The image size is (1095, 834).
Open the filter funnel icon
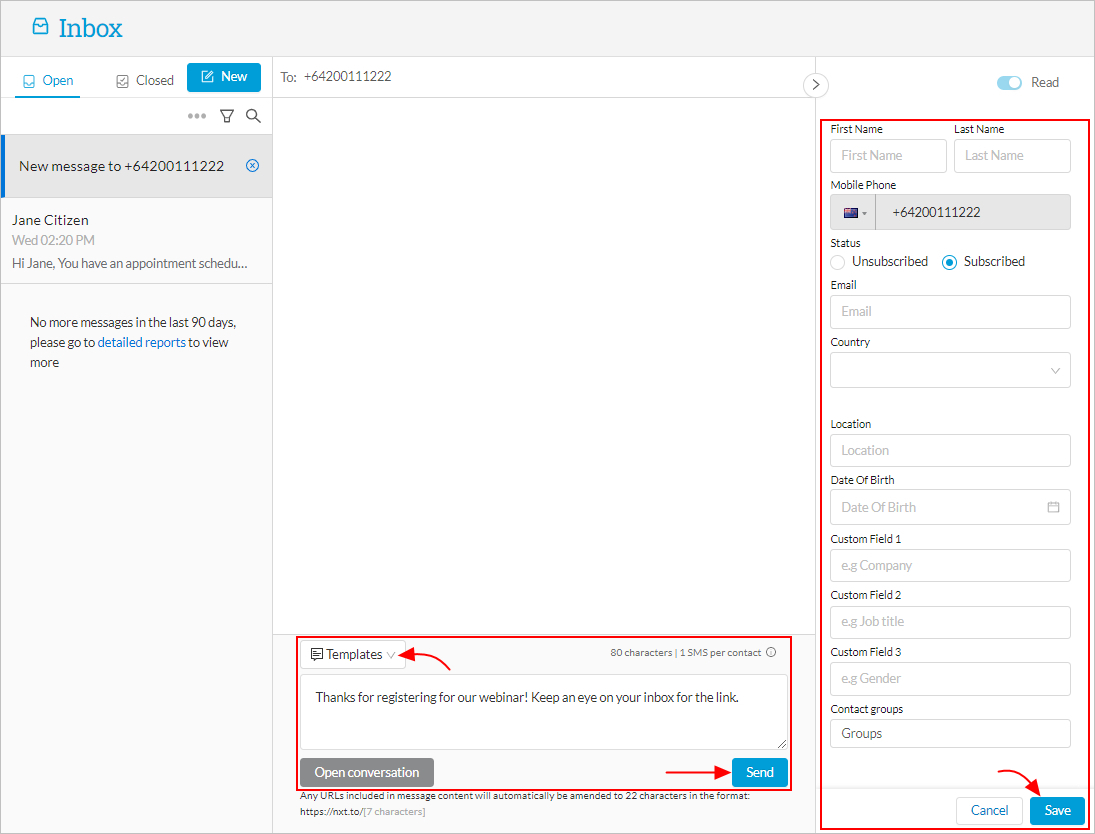coord(227,116)
